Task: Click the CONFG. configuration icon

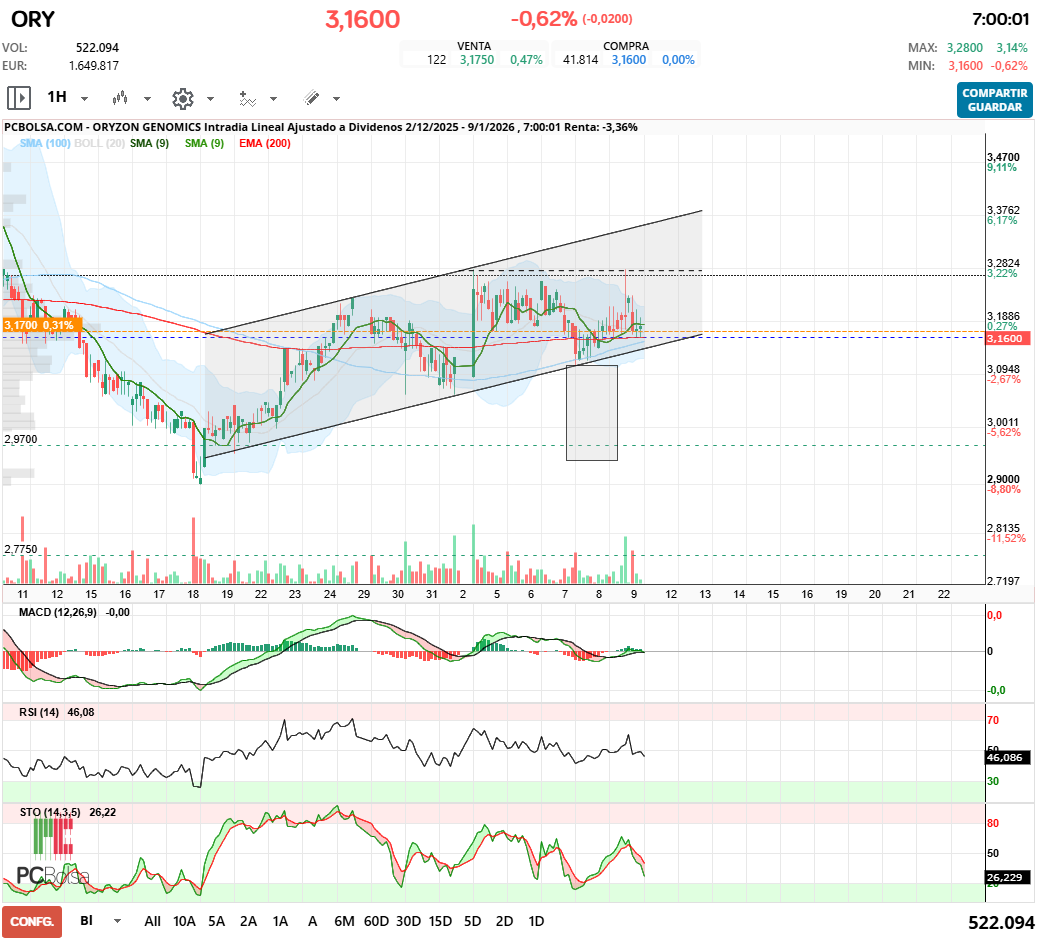Action: 32,920
